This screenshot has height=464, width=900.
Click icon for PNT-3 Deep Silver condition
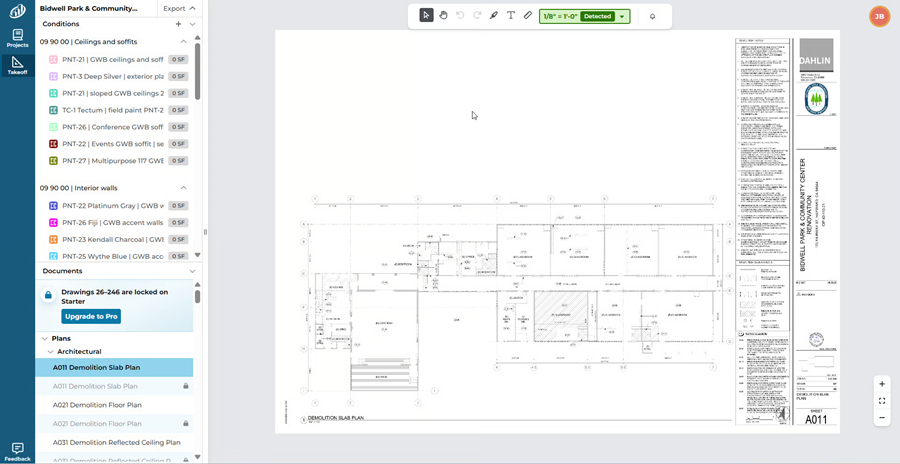[x=53, y=76]
